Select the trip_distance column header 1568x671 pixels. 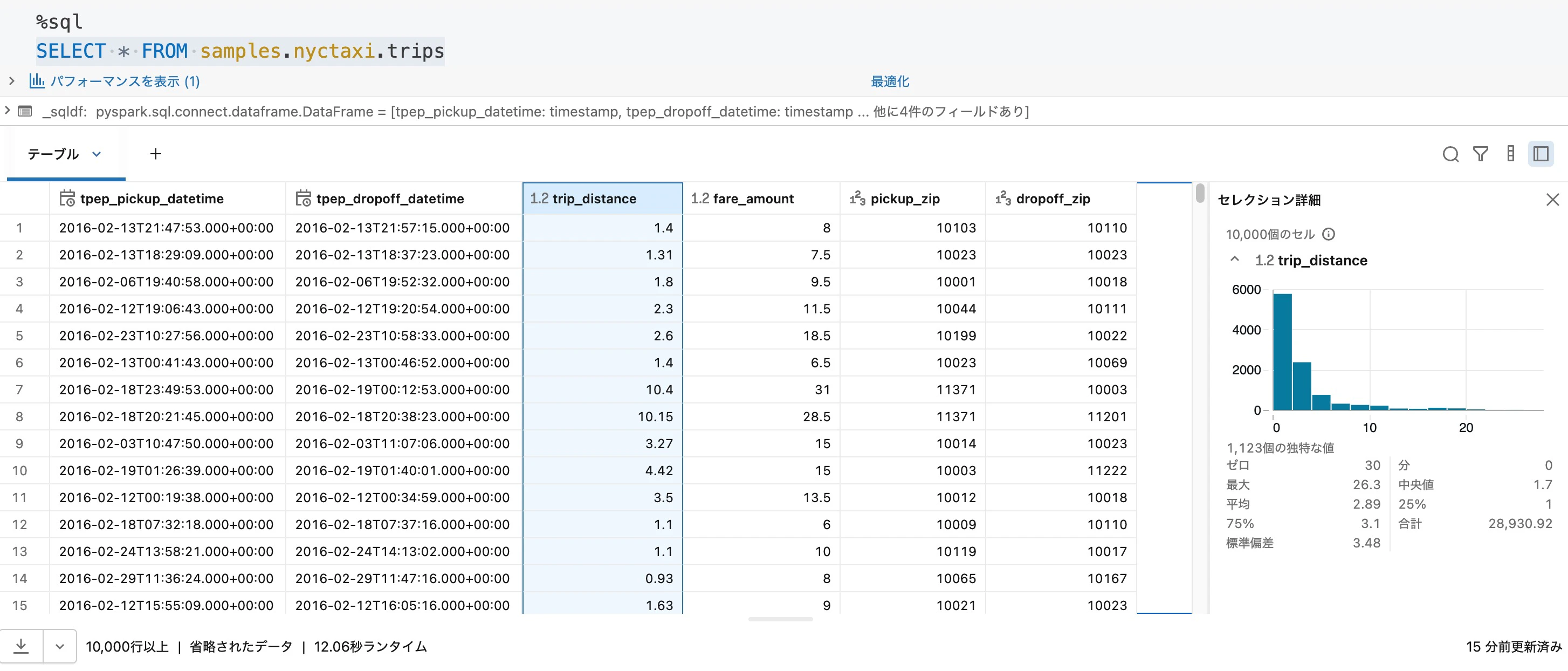pos(603,198)
